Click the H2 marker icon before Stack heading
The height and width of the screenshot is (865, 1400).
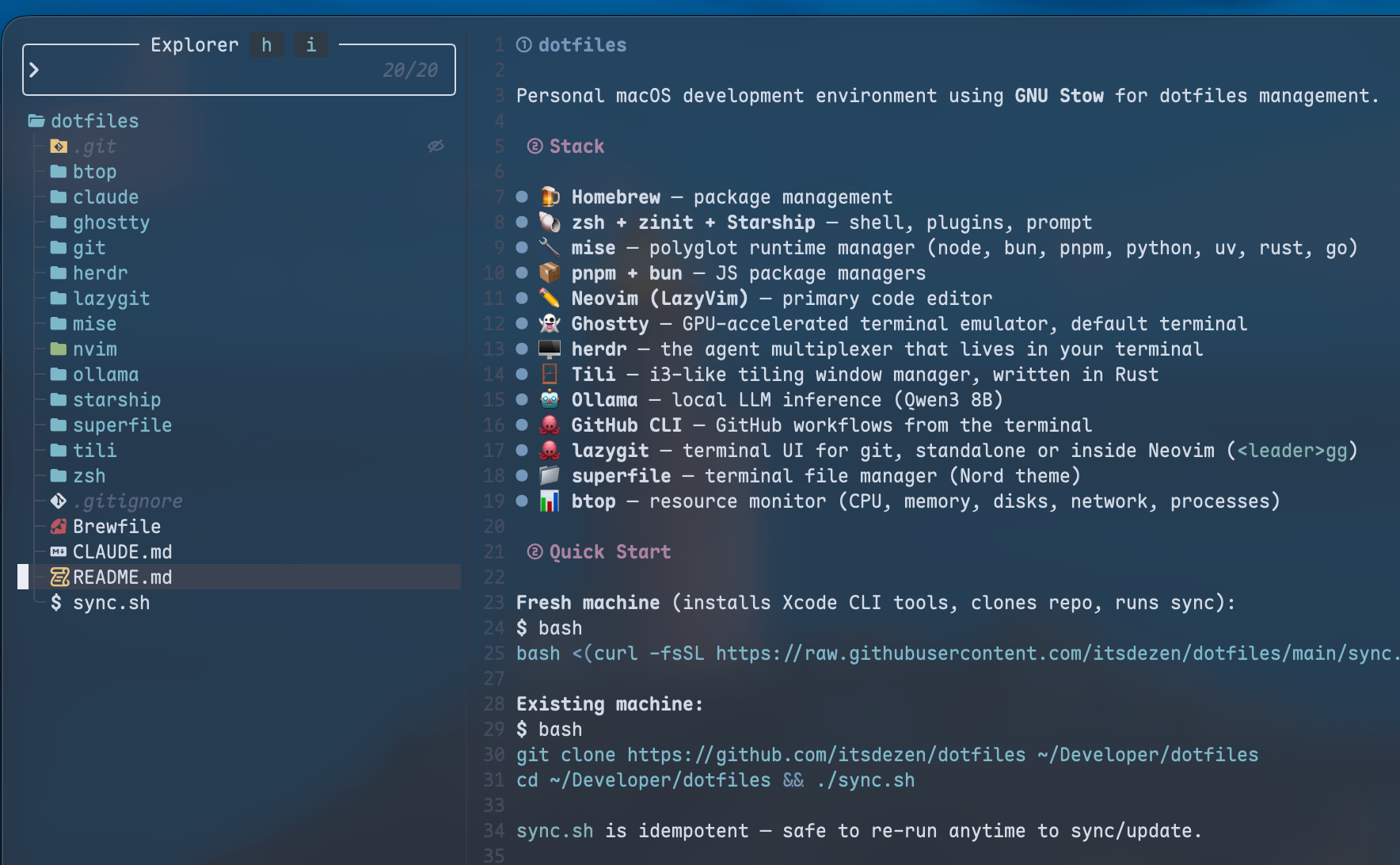click(535, 147)
